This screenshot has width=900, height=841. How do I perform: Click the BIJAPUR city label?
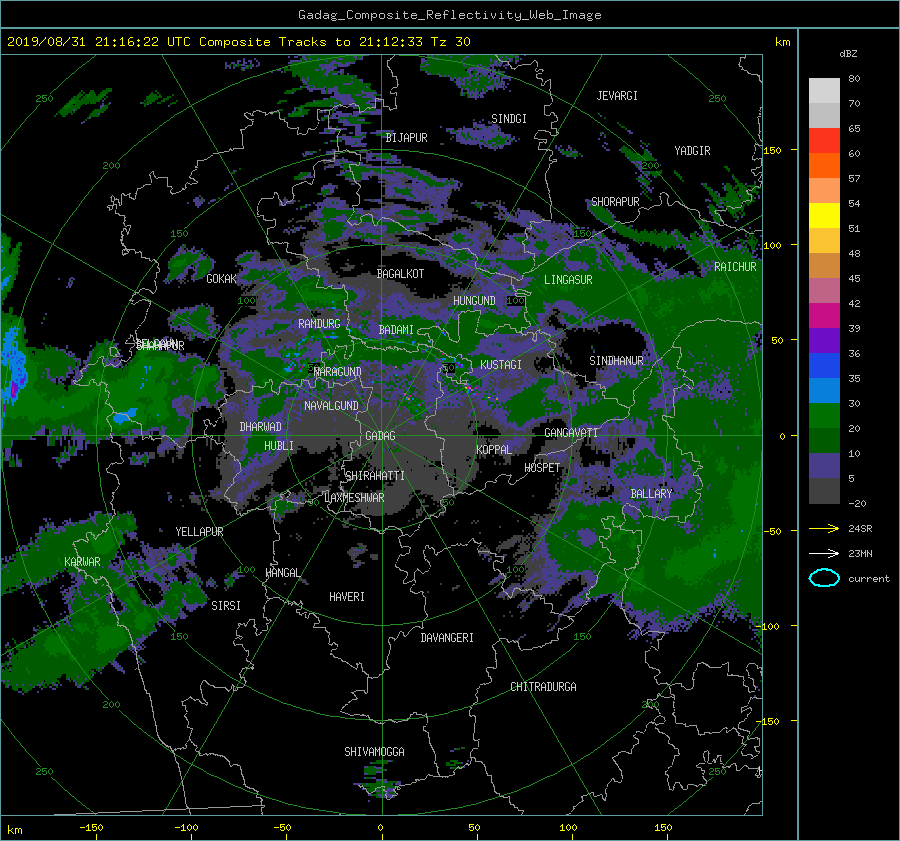click(406, 138)
